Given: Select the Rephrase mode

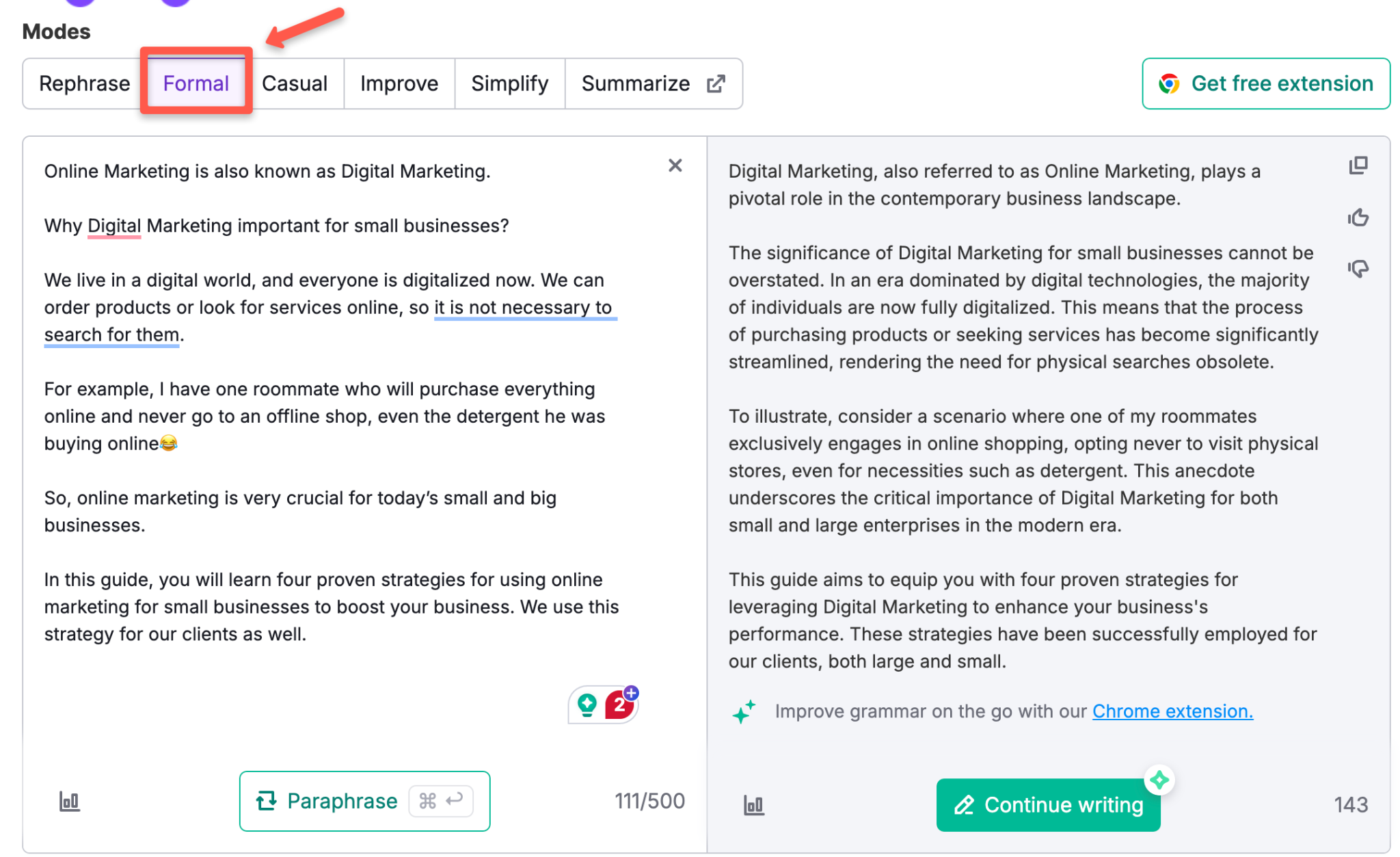Looking at the screenshot, I should [84, 83].
